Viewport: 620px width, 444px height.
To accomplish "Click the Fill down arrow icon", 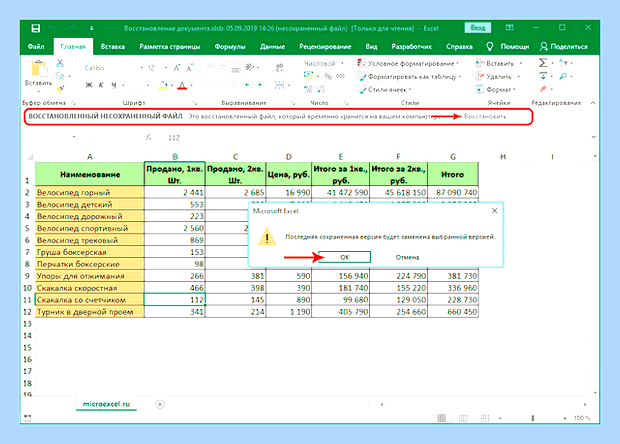I will [x=543, y=76].
